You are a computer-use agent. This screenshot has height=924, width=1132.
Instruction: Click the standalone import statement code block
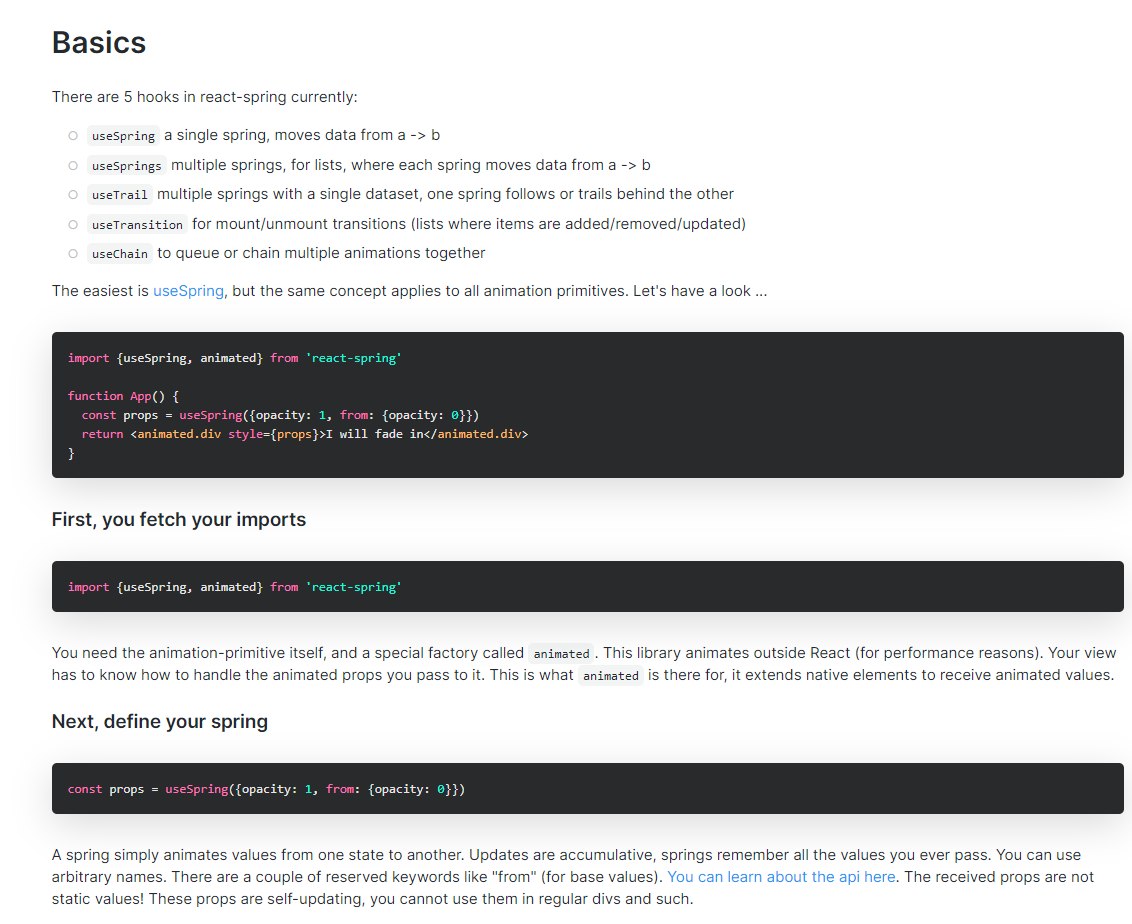[234, 587]
